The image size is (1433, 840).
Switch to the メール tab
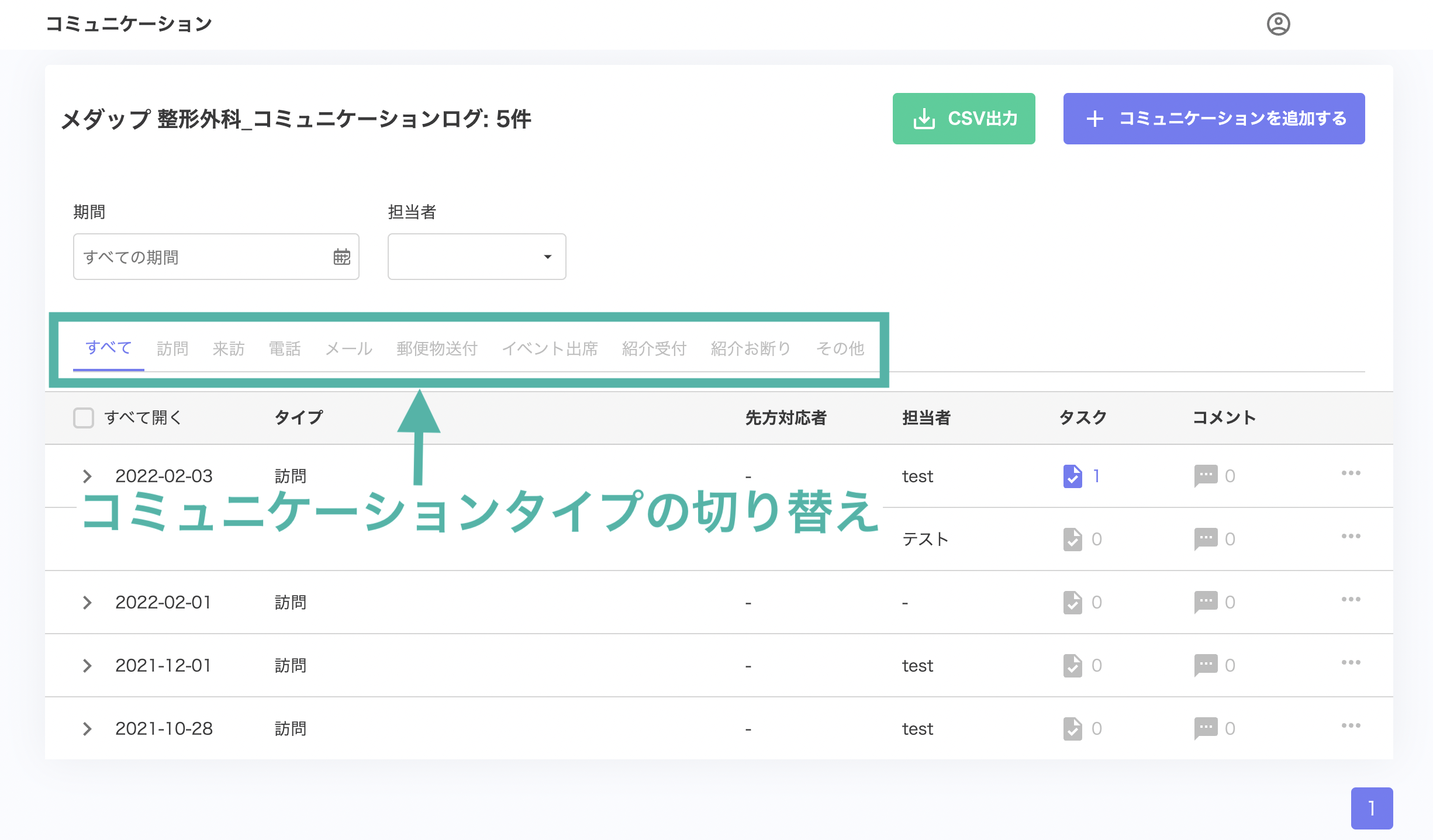[349, 348]
